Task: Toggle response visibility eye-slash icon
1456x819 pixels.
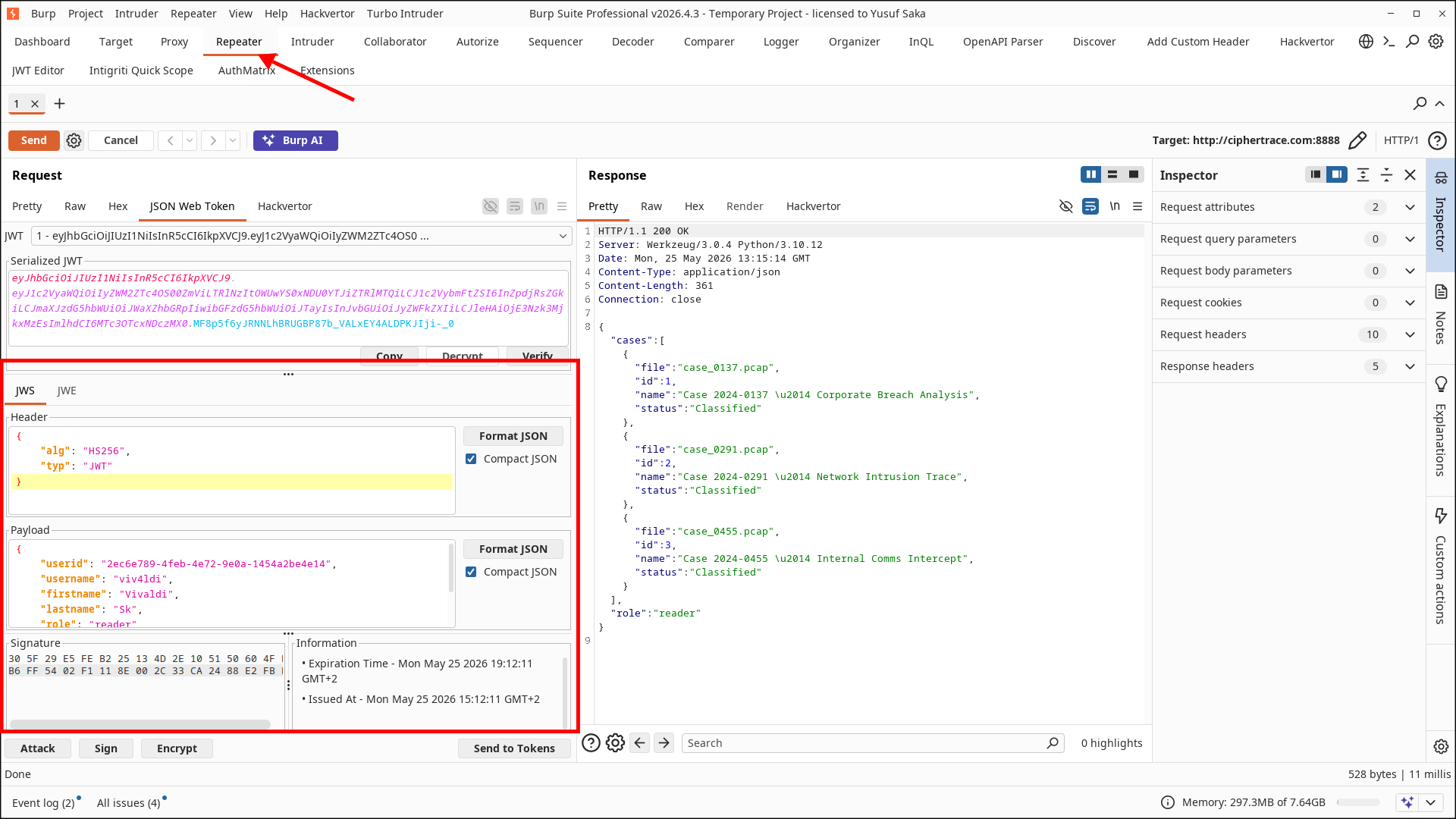Action: (1065, 206)
